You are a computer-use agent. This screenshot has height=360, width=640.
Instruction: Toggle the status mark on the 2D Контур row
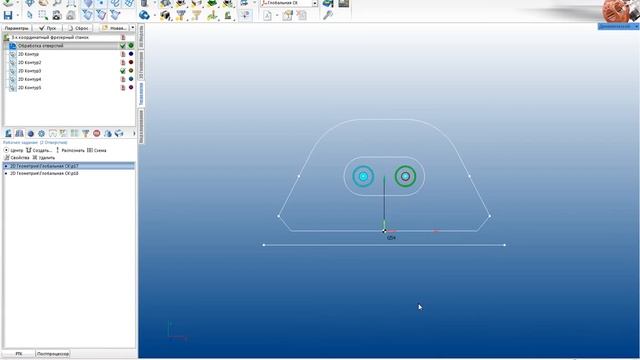click(122, 54)
